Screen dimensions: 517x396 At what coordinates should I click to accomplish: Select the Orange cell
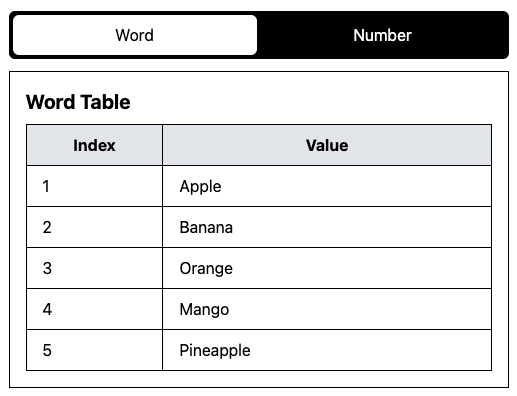[327, 268]
